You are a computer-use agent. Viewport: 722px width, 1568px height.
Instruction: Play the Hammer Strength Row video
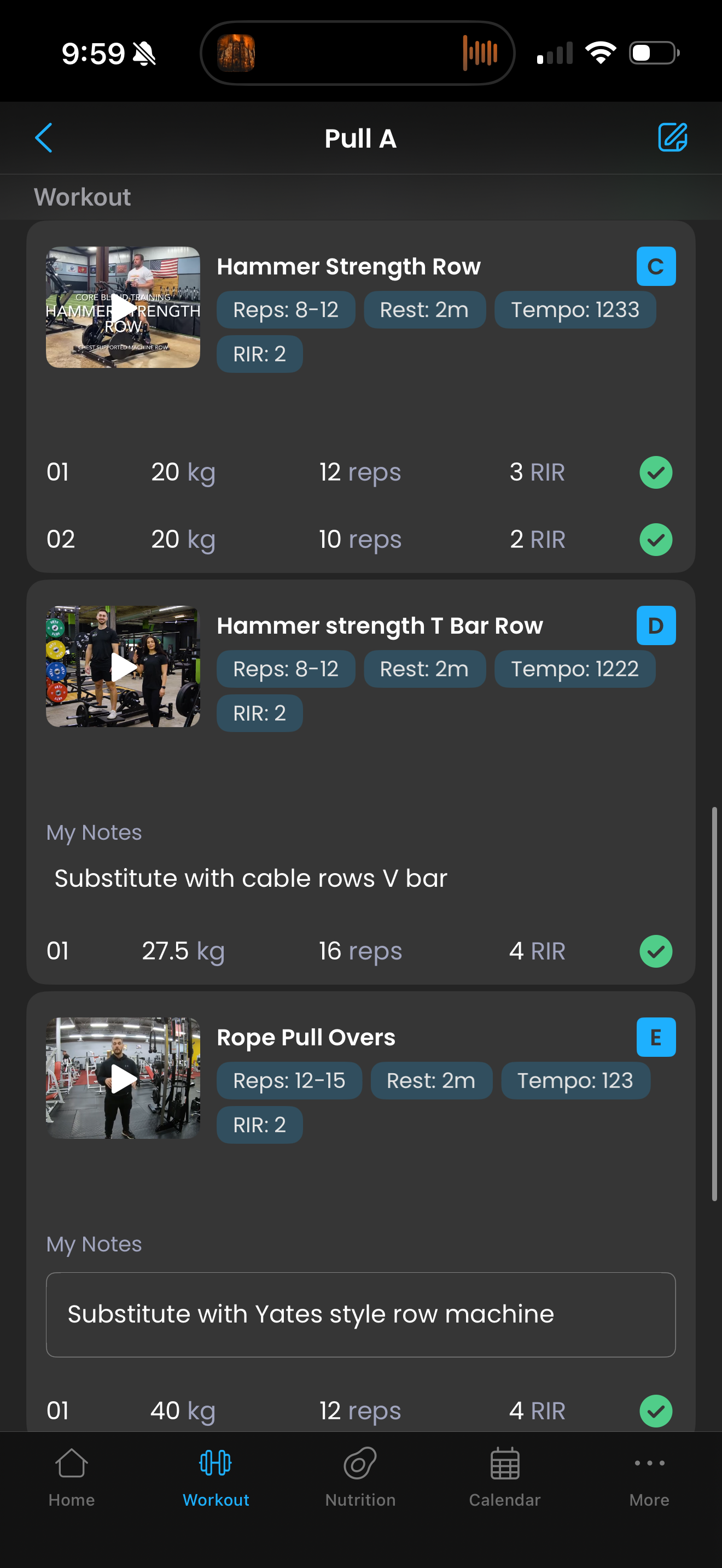pyautogui.click(x=123, y=307)
